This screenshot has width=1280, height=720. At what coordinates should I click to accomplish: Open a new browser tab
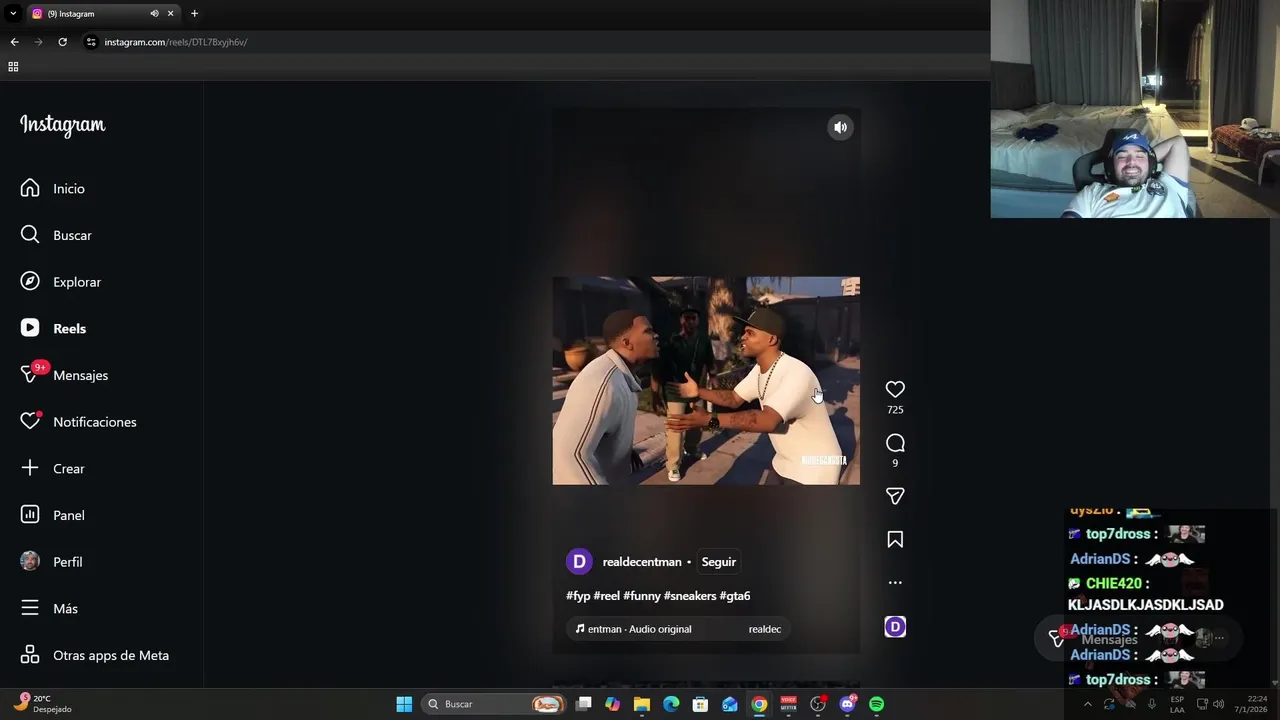pyautogui.click(x=194, y=14)
